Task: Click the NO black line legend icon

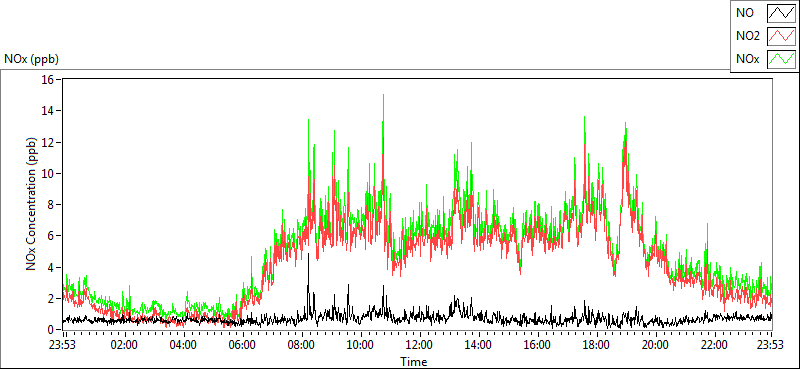Action: 781,13
